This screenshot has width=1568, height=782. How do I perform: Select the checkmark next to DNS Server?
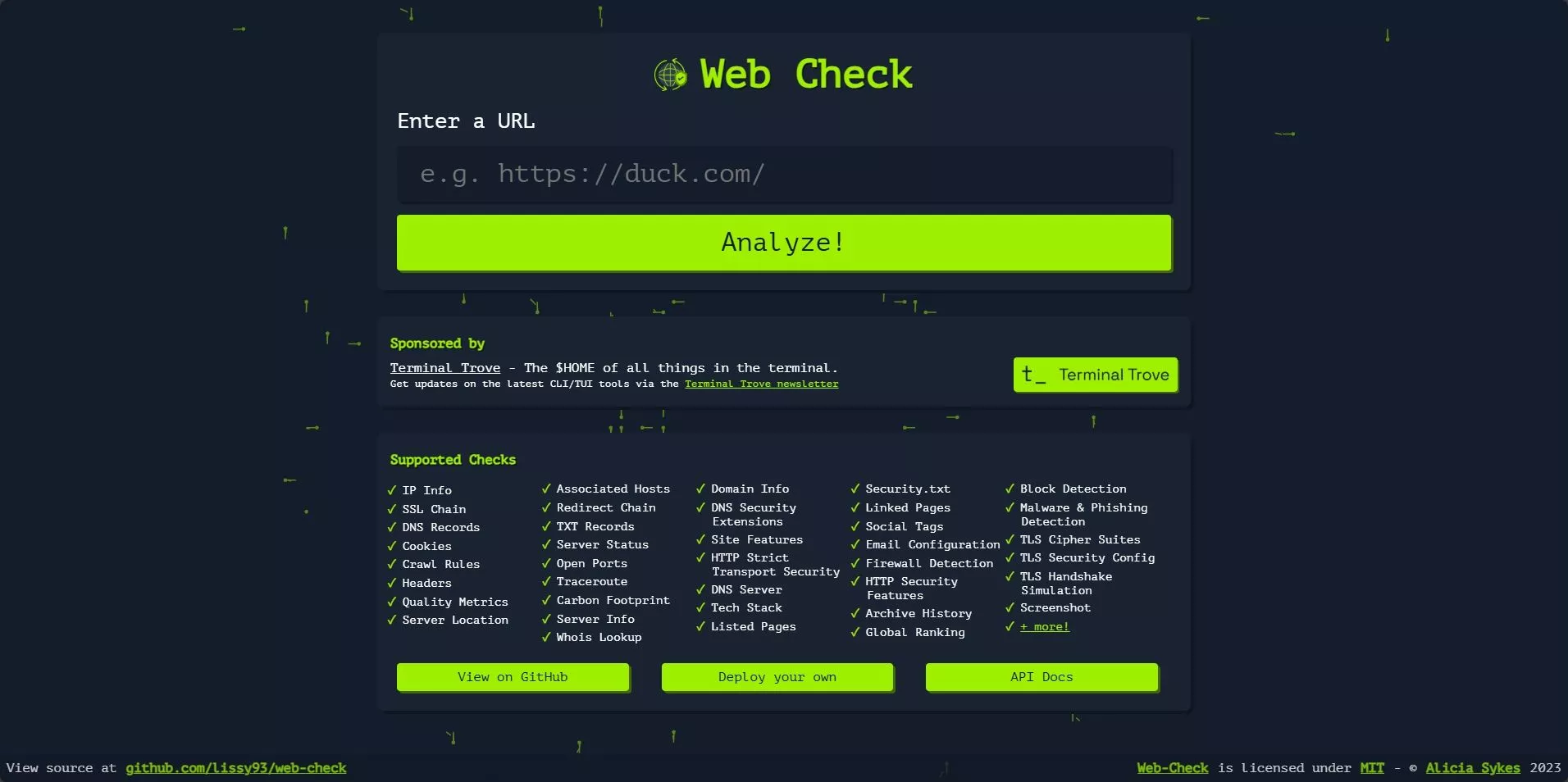(700, 590)
